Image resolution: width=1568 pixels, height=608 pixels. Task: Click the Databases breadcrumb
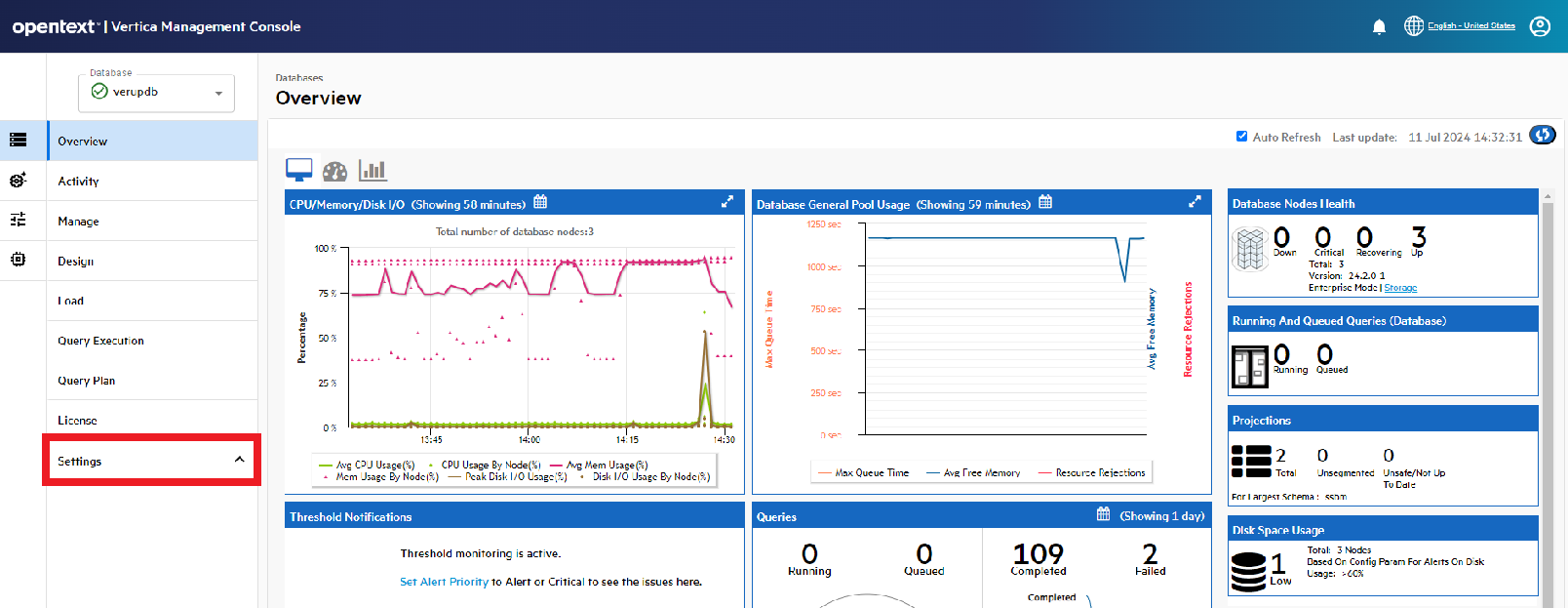299,78
